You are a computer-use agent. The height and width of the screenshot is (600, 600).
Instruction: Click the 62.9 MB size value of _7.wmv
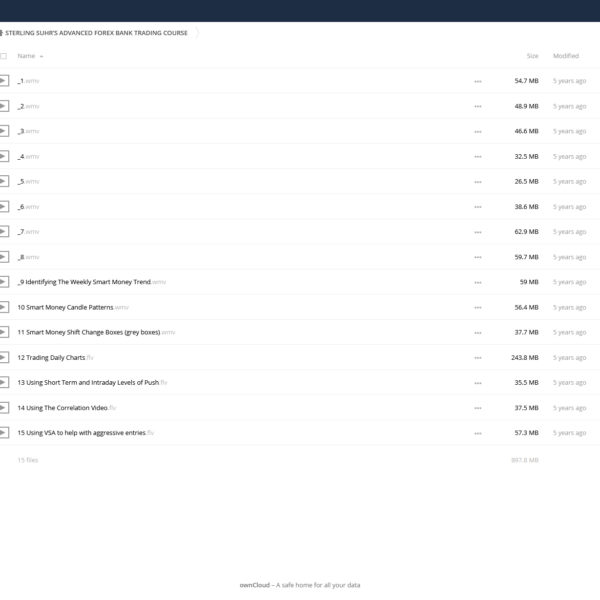point(526,232)
